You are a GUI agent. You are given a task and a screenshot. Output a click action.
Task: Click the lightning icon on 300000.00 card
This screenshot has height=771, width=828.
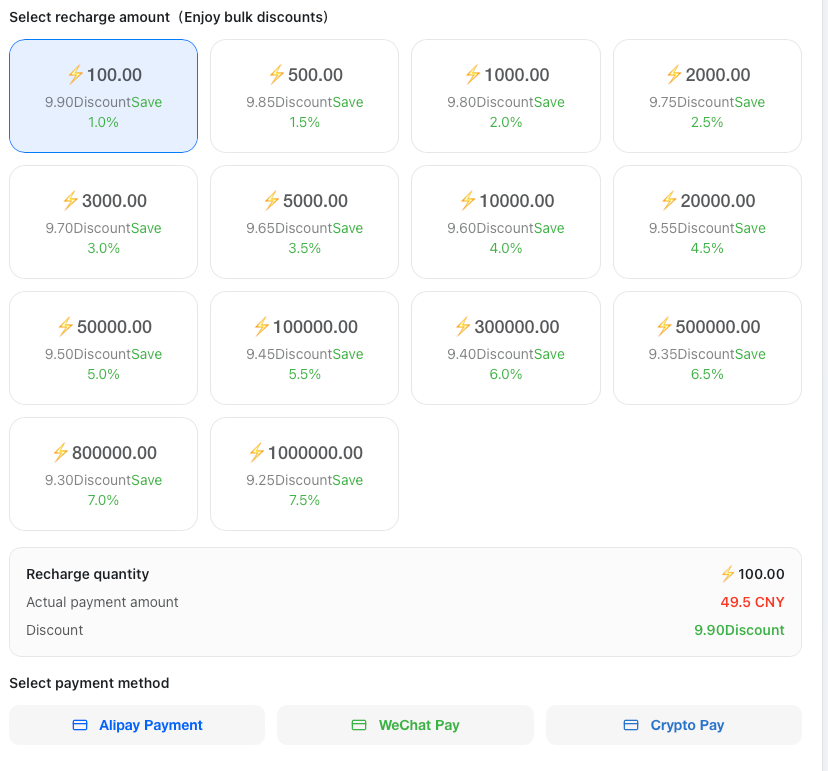point(463,326)
